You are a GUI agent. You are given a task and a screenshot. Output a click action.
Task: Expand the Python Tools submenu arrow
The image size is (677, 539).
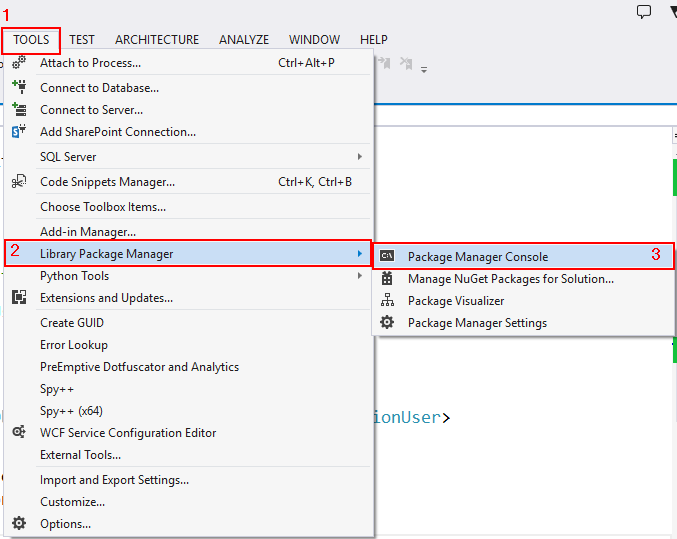click(360, 276)
